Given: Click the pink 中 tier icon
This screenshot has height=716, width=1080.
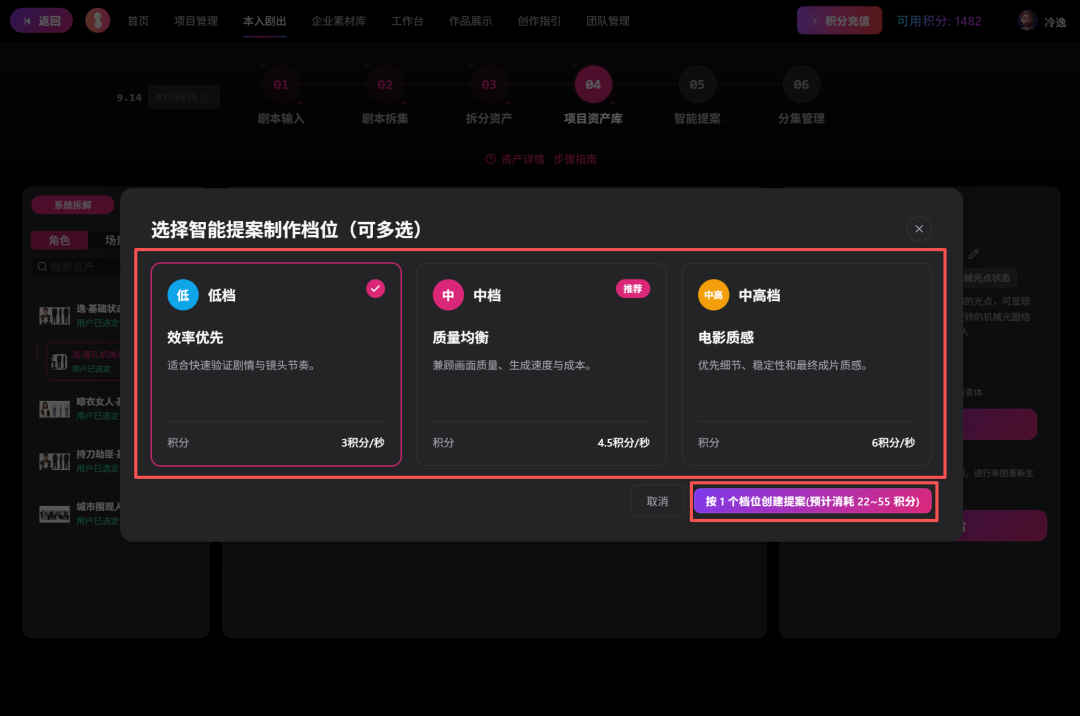Looking at the screenshot, I should (448, 295).
